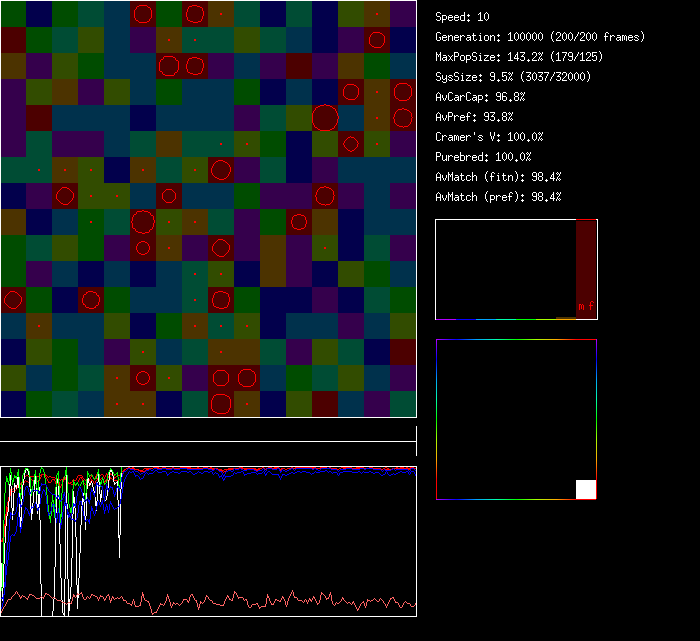700x641 pixels.
Task: Click the largest red circle in the grid
Action: (324, 118)
